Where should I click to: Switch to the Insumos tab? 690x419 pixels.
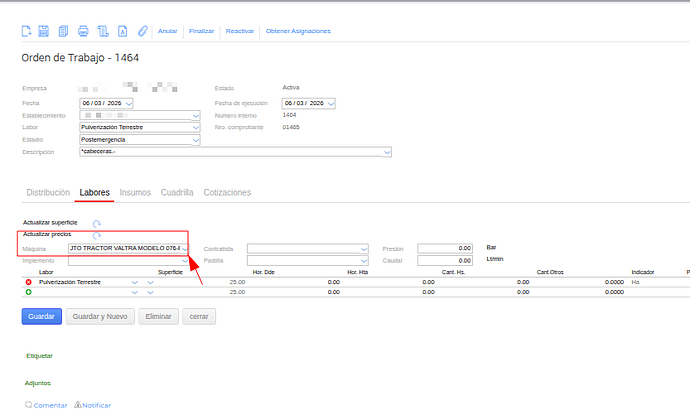point(135,192)
